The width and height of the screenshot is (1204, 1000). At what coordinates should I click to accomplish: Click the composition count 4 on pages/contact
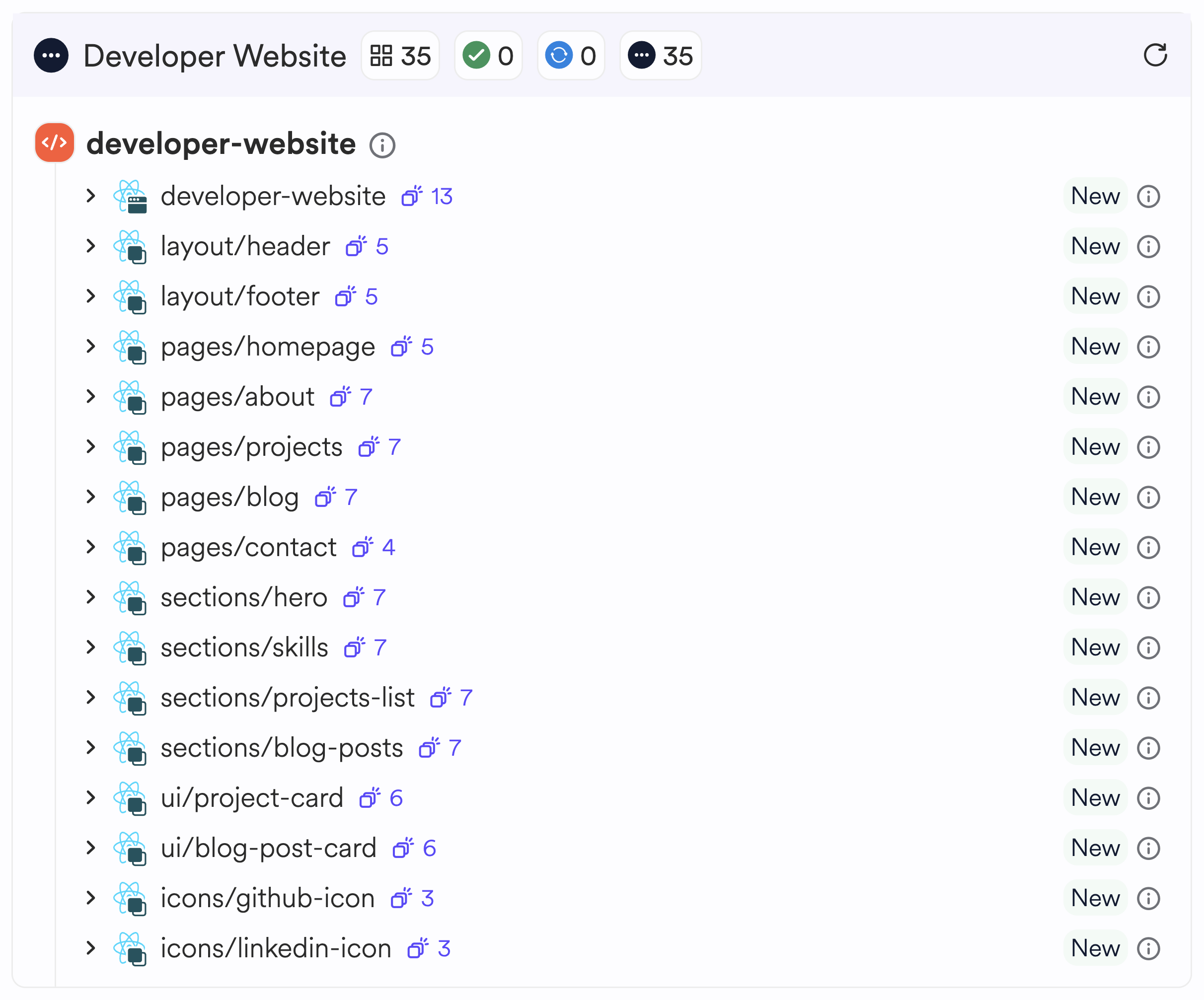tap(389, 547)
